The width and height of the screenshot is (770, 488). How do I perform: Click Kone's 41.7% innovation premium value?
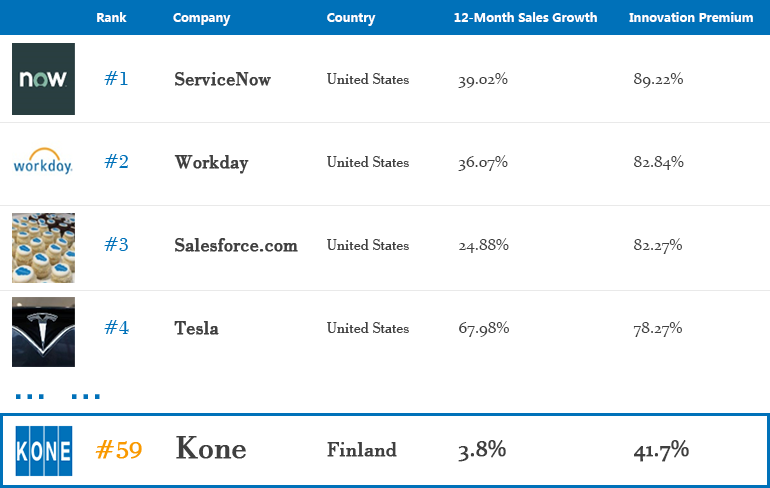661,450
